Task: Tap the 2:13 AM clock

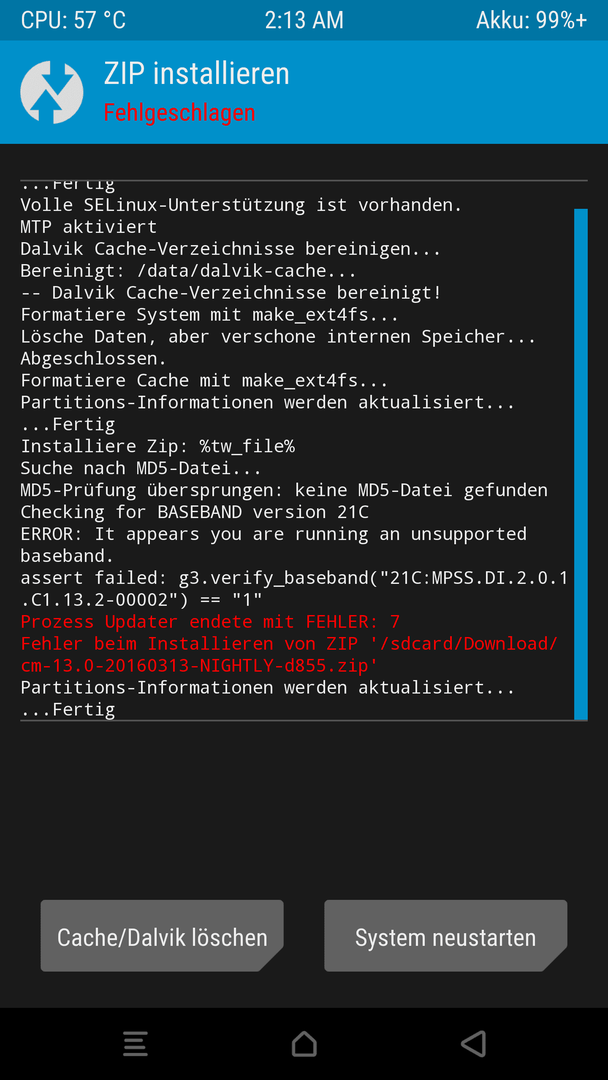Action: coord(304,20)
